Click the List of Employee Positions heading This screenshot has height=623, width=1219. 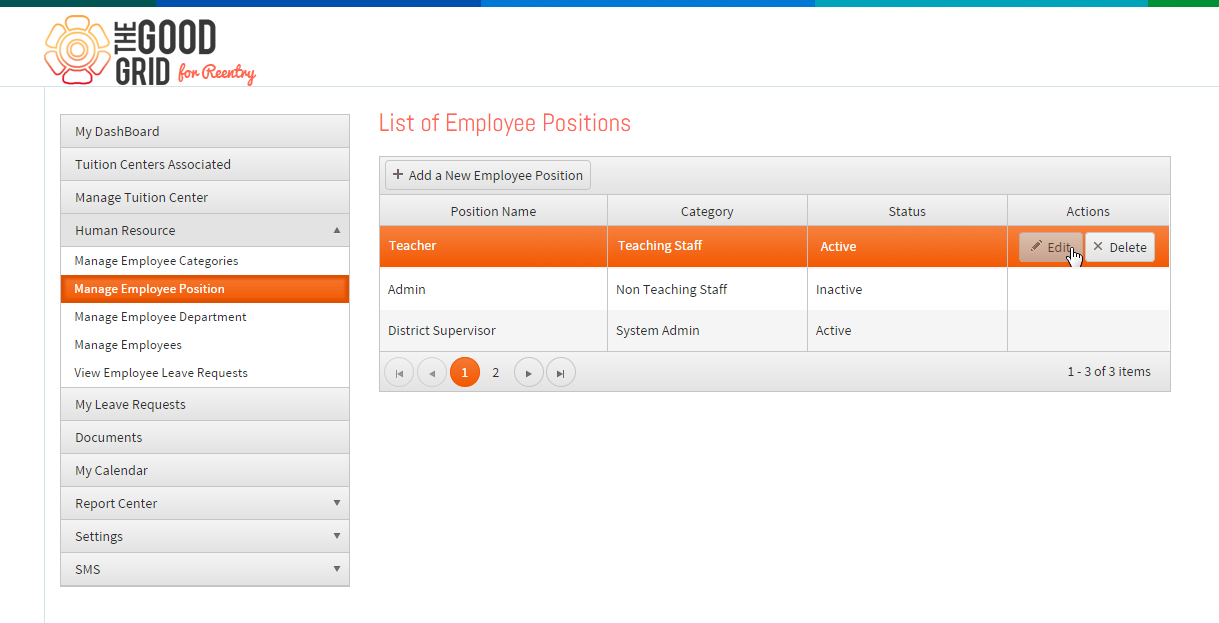pos(505,123)
